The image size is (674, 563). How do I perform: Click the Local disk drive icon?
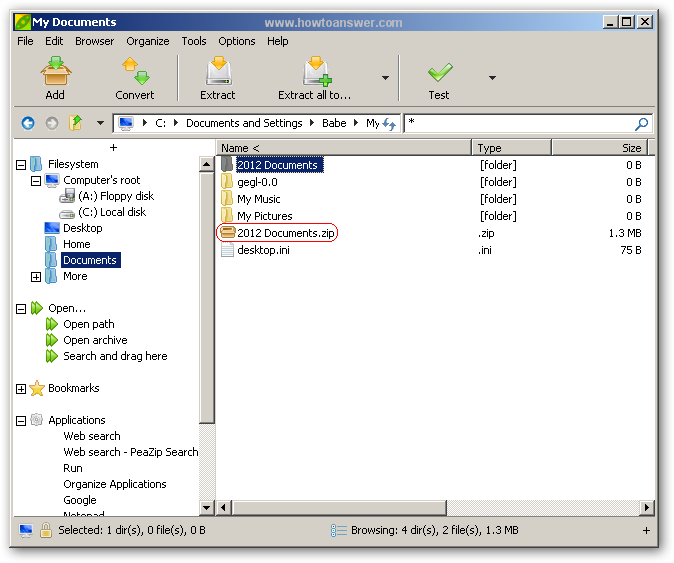pos(67,213)
